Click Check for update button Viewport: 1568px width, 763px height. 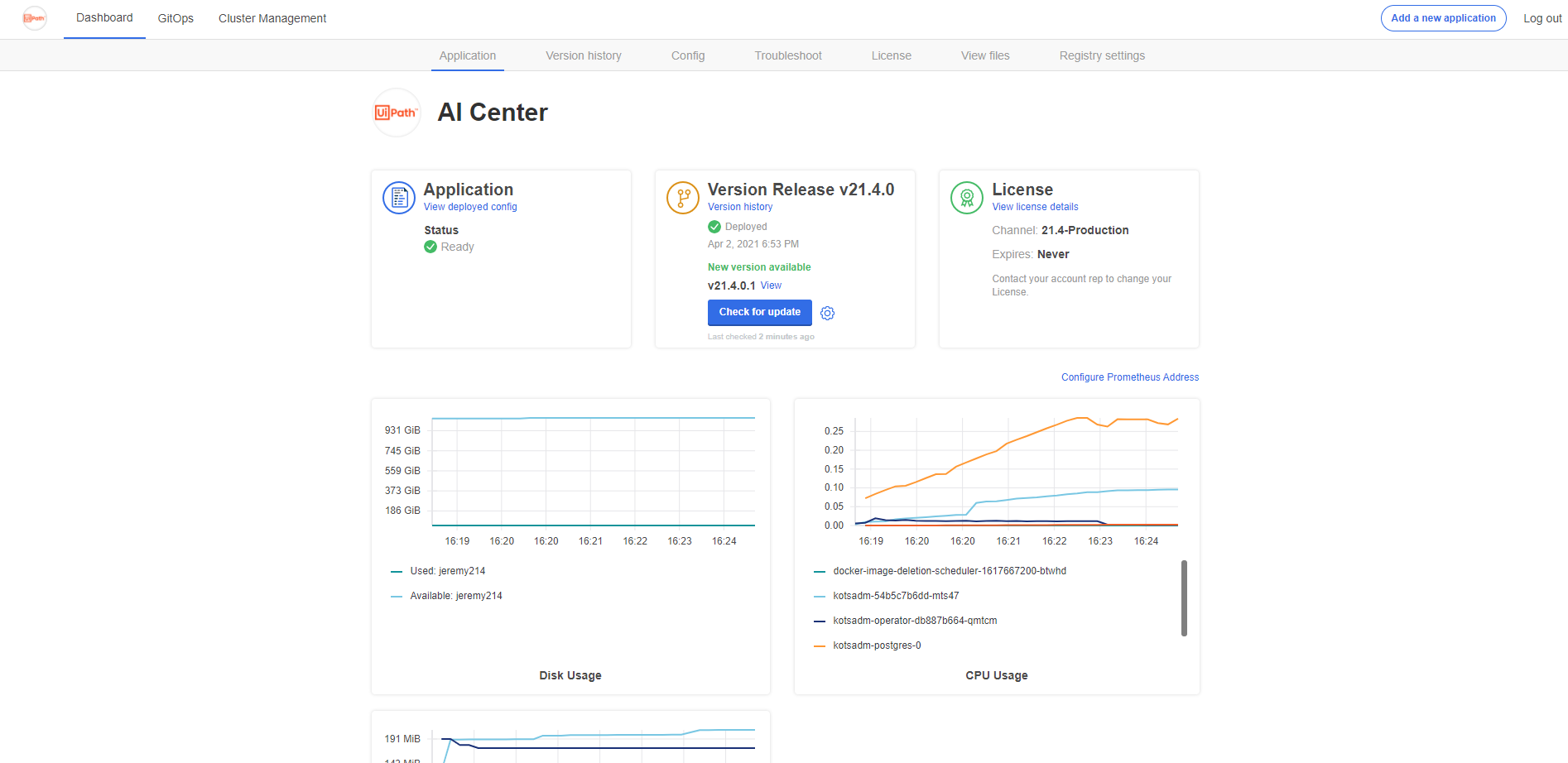click(760, 312)
